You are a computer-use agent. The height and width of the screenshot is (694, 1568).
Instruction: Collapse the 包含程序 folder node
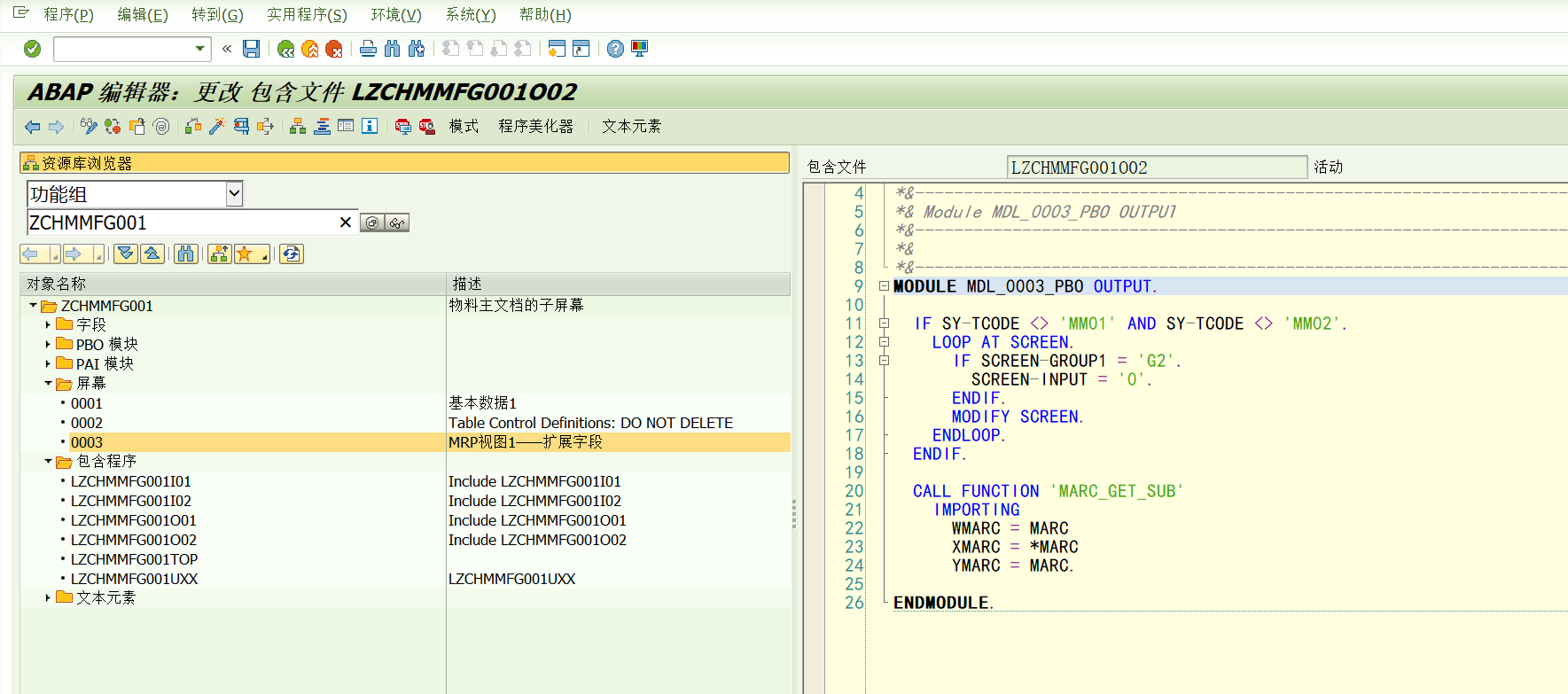click(48, 462)
